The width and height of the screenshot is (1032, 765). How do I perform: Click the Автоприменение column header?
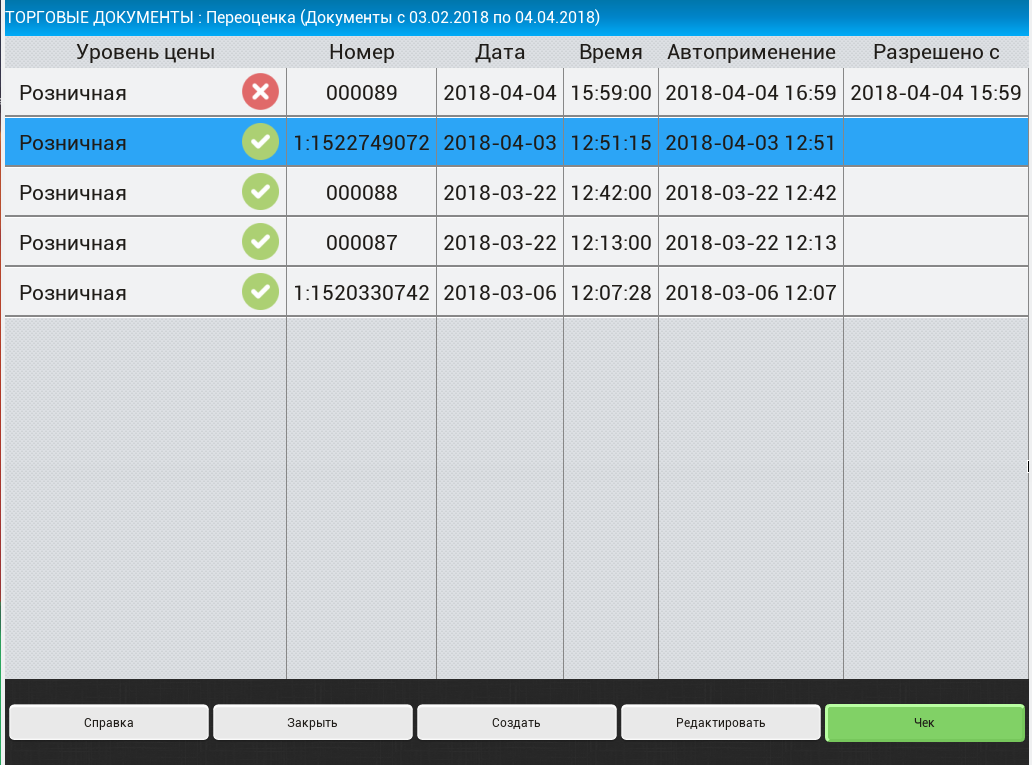(751, 52)
